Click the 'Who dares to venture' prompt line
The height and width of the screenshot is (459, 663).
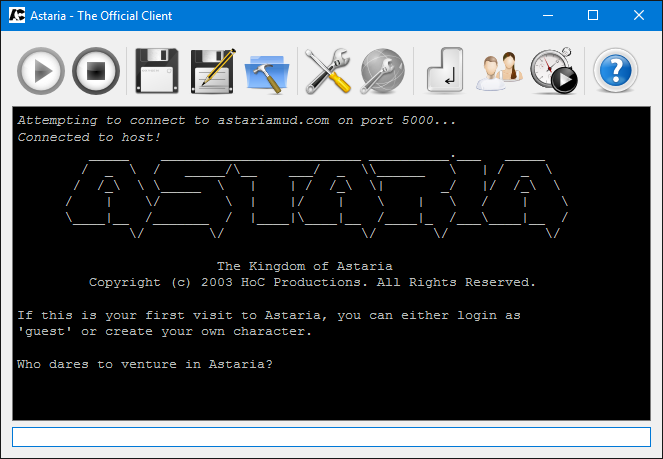click(x=145, y=364)
